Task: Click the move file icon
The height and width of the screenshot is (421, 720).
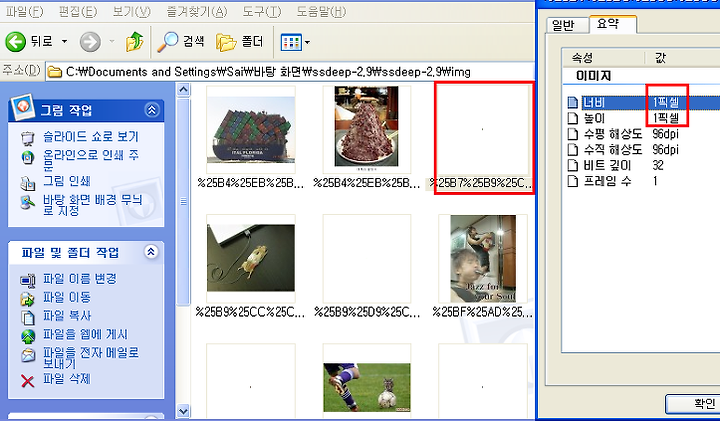Action: pyautogui.click(x=28, y=299)
